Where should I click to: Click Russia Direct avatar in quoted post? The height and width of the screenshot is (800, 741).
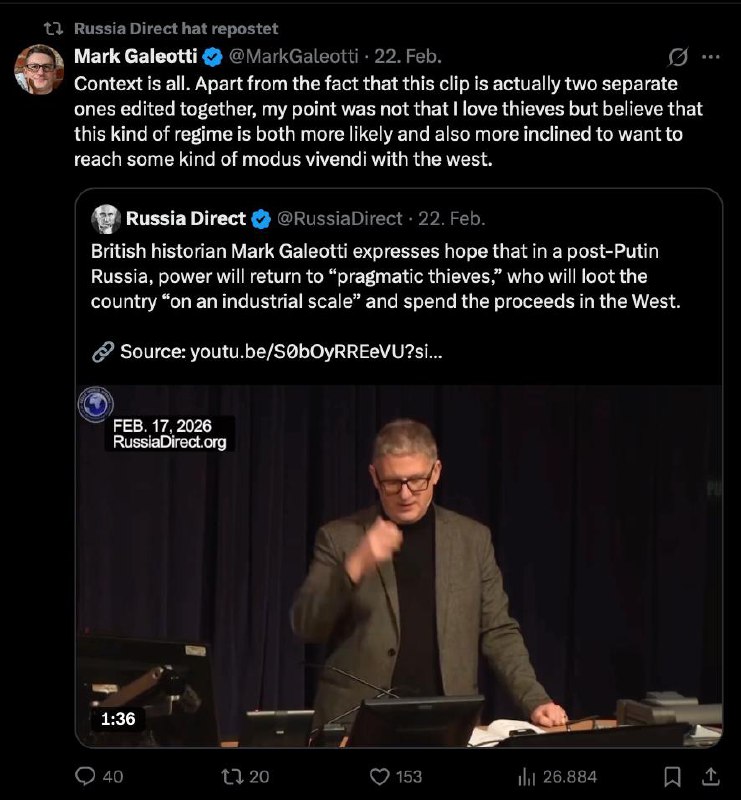click(x=106, y=218)
